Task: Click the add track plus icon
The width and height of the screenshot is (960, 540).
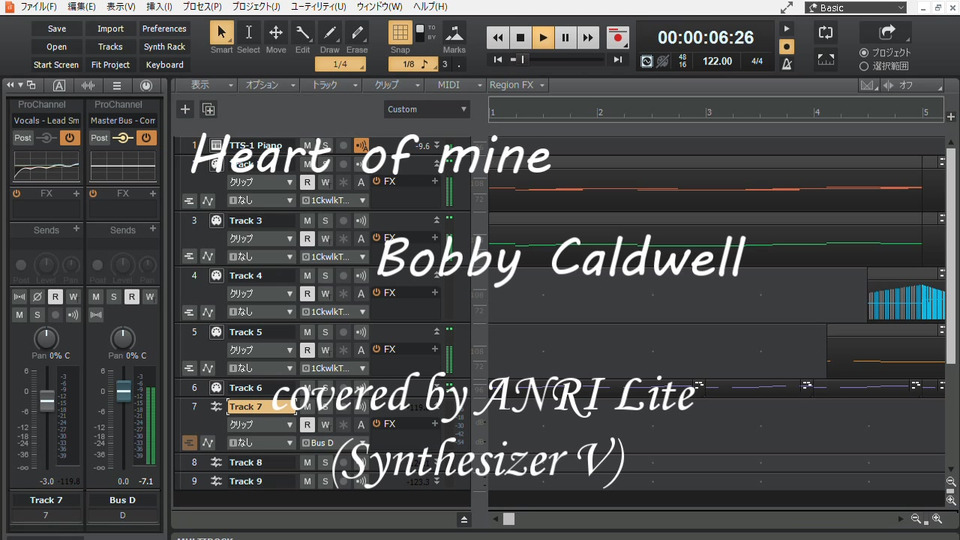Action: pos(185,110)
